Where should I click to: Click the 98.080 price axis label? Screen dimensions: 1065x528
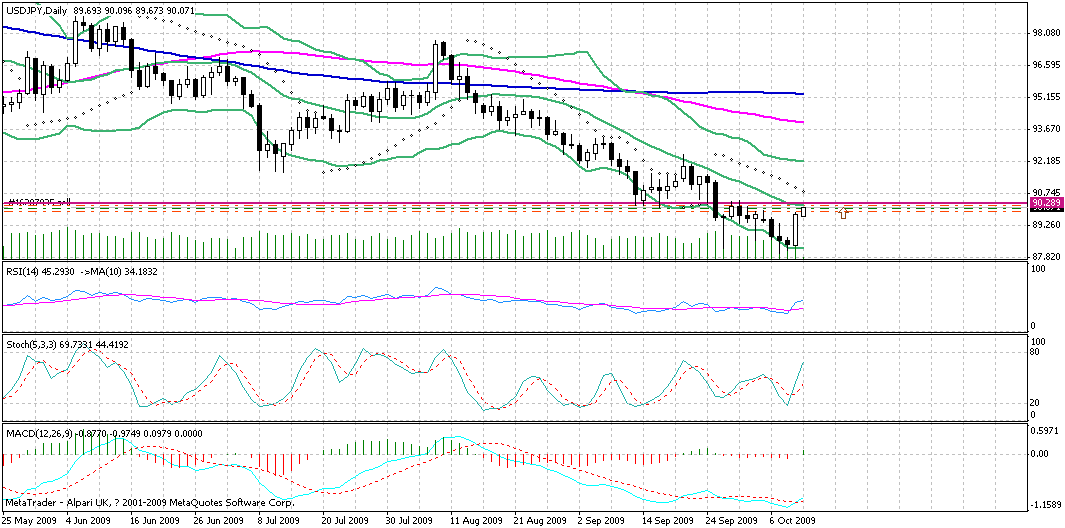[x=1045, y=33]
